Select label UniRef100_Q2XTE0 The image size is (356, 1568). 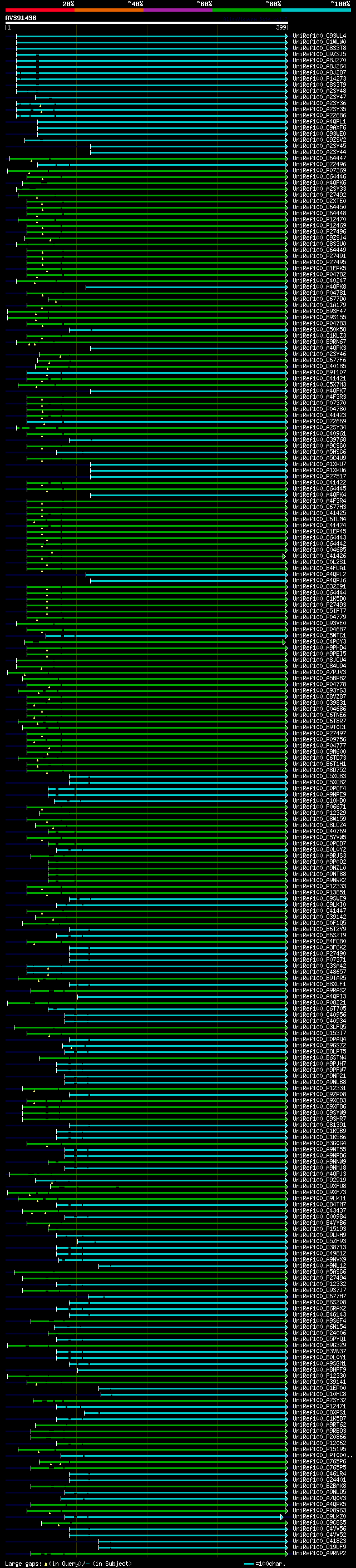(319, 201)
